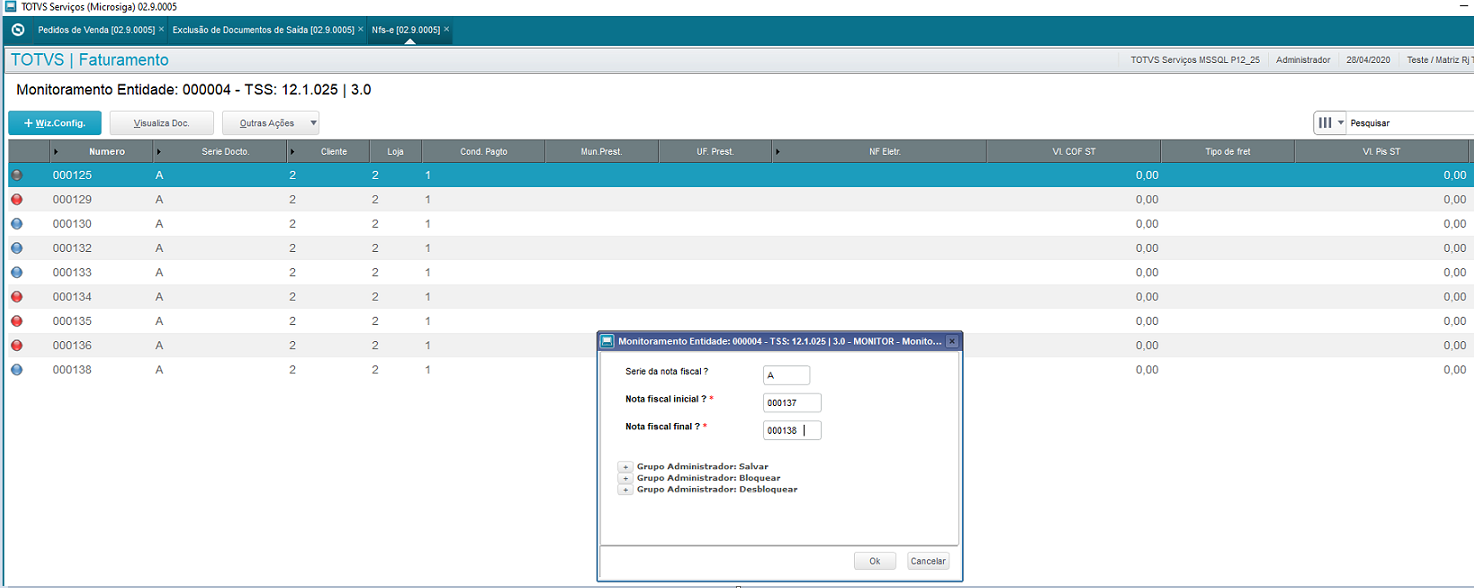This screenshot has height=588, width=1474.
Task: Sort by Numero column header
Action: pyautogui.click(x=107, y=152)
